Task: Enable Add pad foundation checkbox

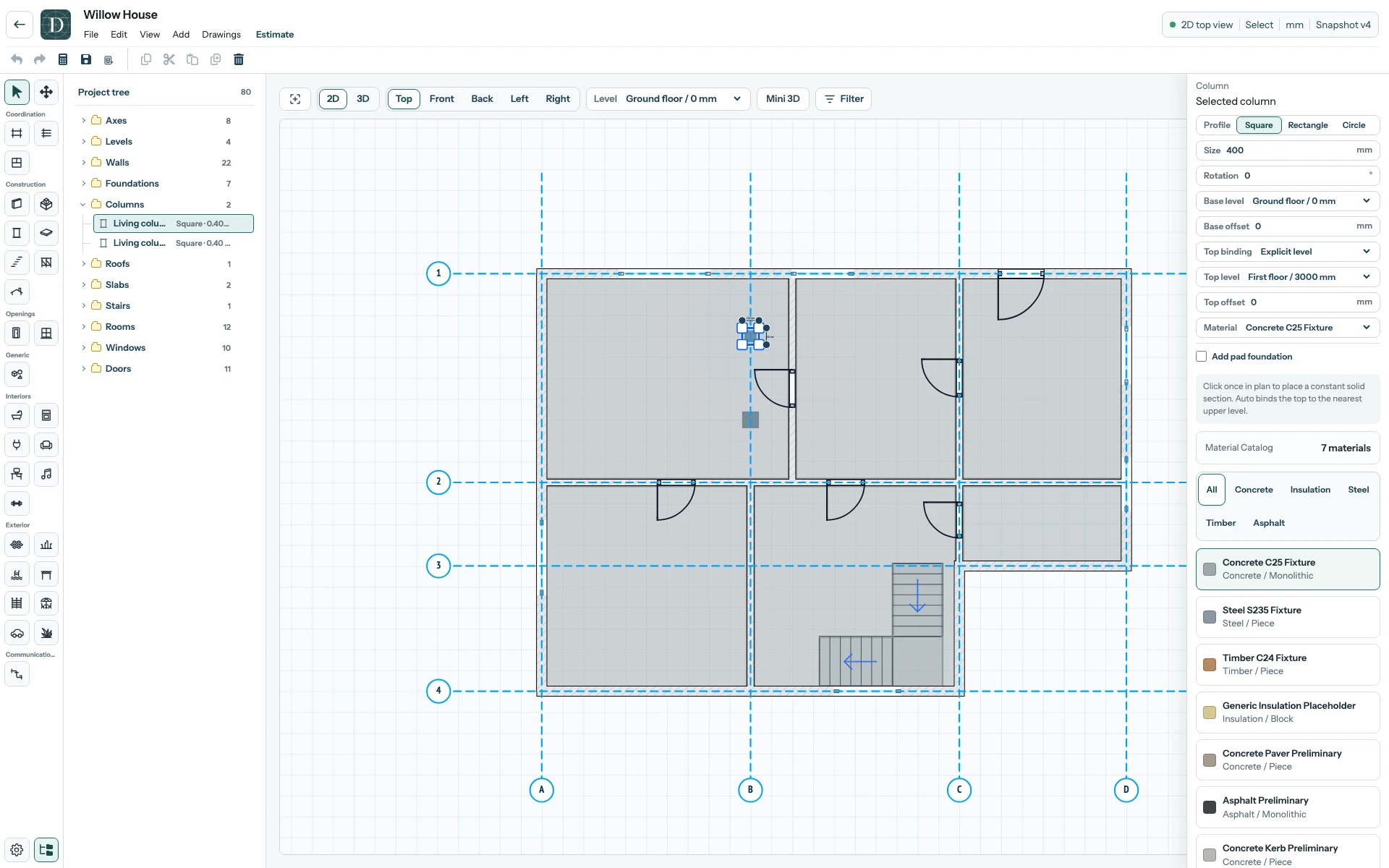Action: click(1202, 357)
